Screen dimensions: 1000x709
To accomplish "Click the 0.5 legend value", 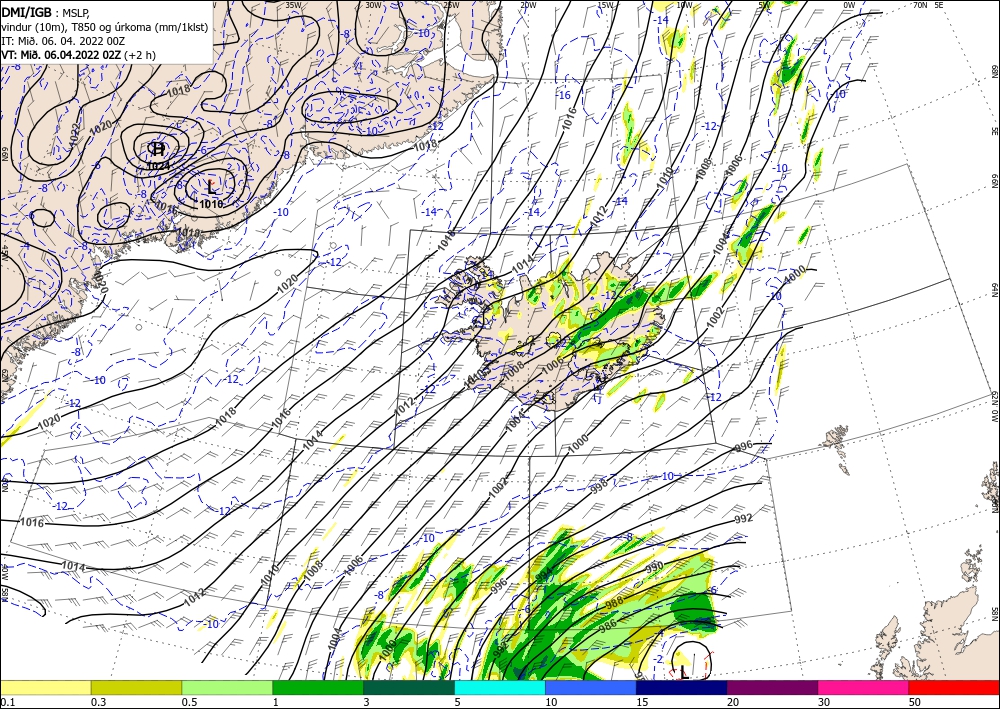I will click(188, 702).
